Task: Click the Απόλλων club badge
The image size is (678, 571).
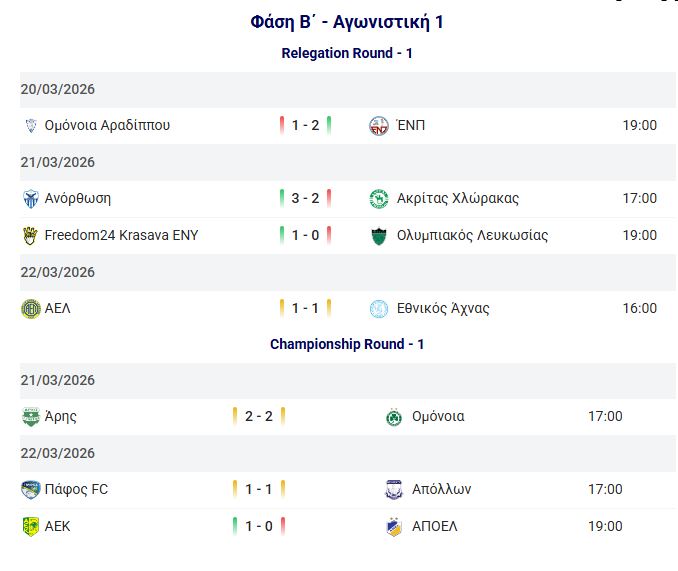Action: [x=394, y=490]
